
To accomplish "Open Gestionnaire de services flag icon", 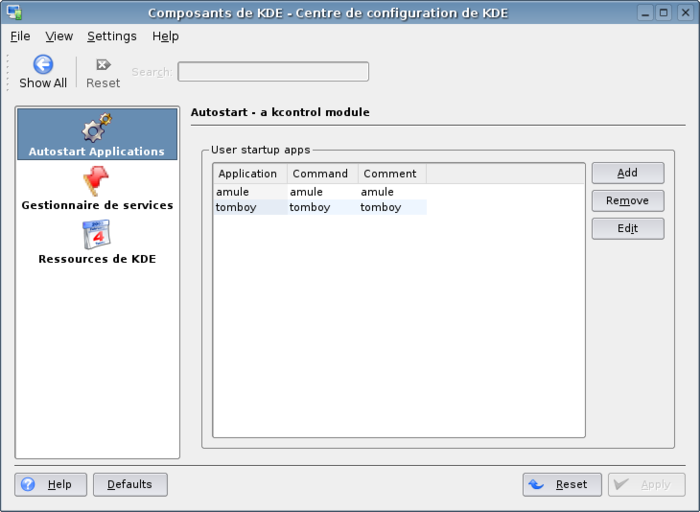I will pos(96,181).
